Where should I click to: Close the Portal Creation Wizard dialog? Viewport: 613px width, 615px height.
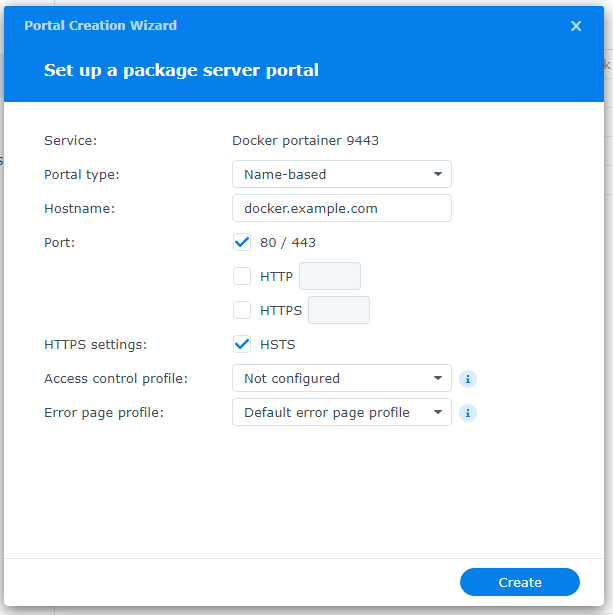pyautogui.click(x=575, y=26)
